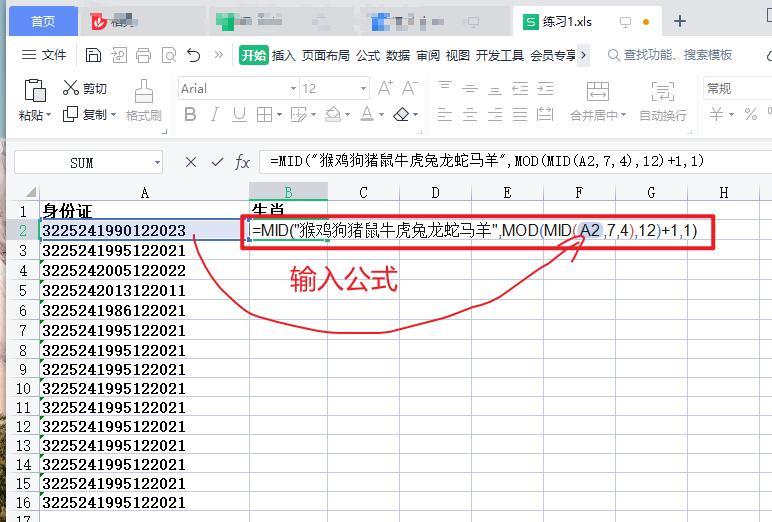The height and width of the screenshot is (522, 772).
Task: Decrease indent icon
Action: coord(520,89)
